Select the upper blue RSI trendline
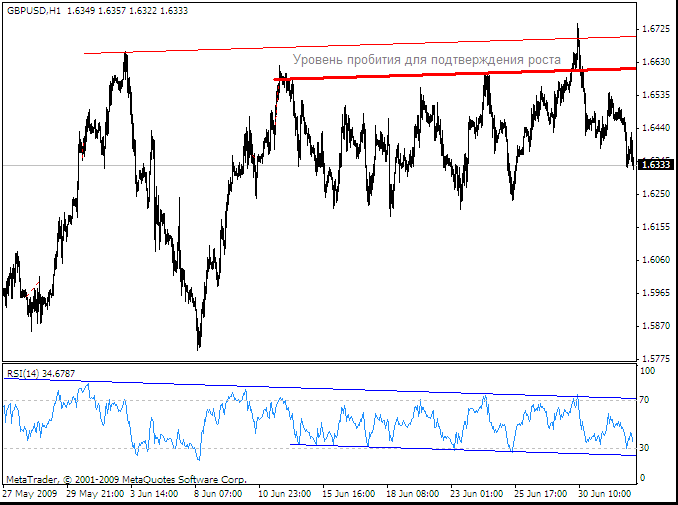This screenshot has height=505, width=678. (x=320, y=388)
